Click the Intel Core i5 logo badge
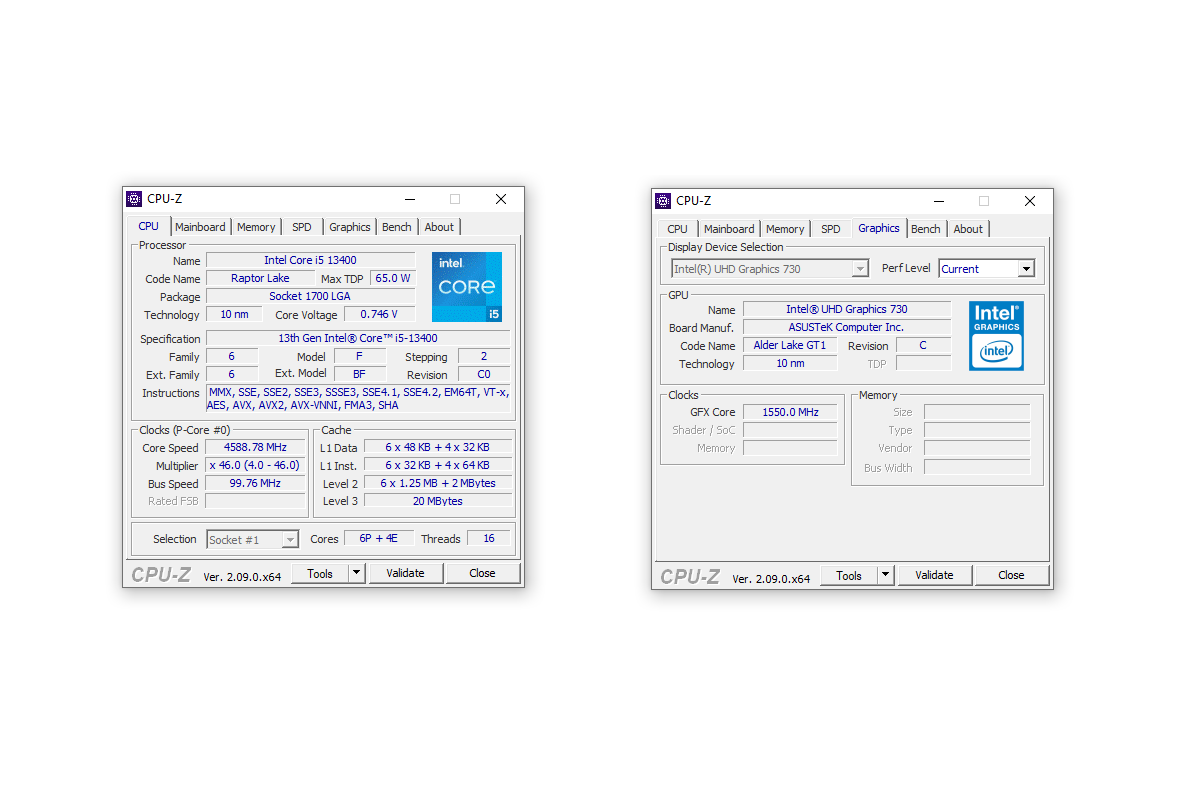 (467, 287)
